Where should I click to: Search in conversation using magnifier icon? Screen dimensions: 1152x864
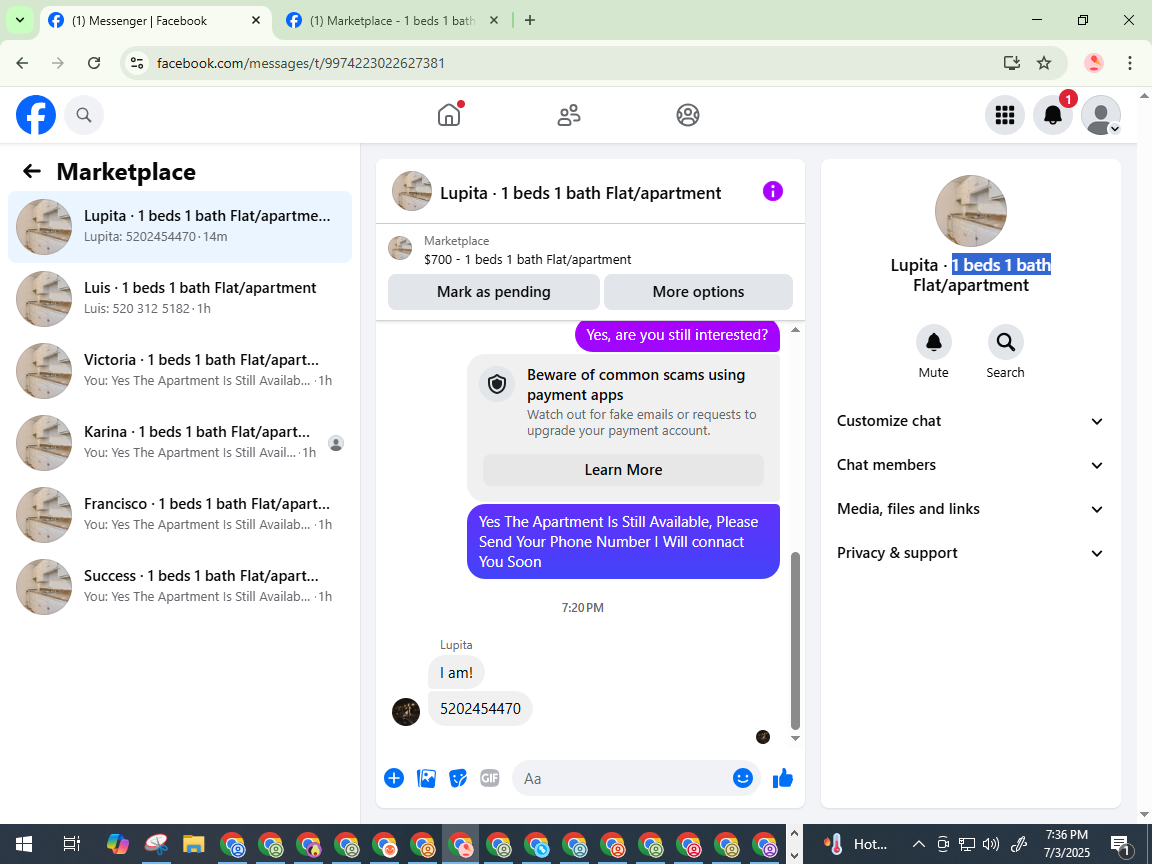point(1005,342)
